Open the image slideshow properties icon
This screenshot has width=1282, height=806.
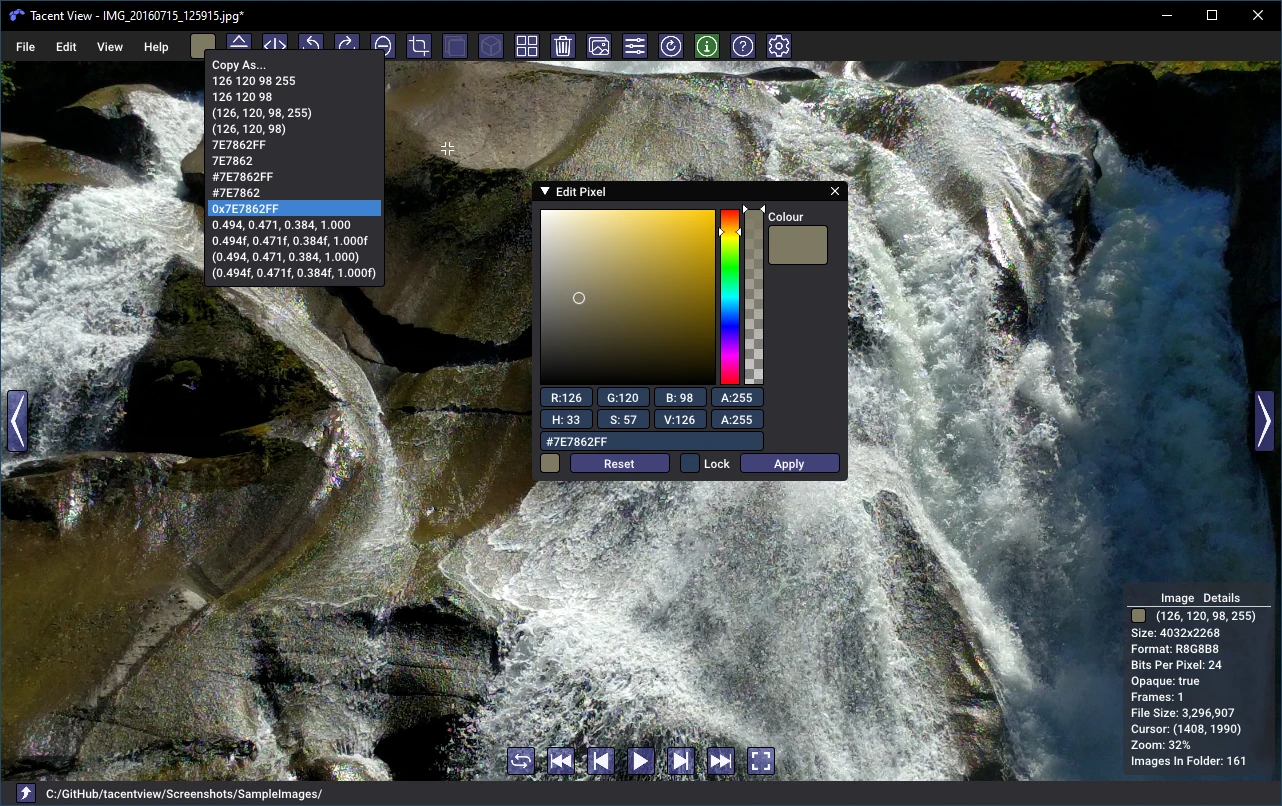[x=599, y=46]
